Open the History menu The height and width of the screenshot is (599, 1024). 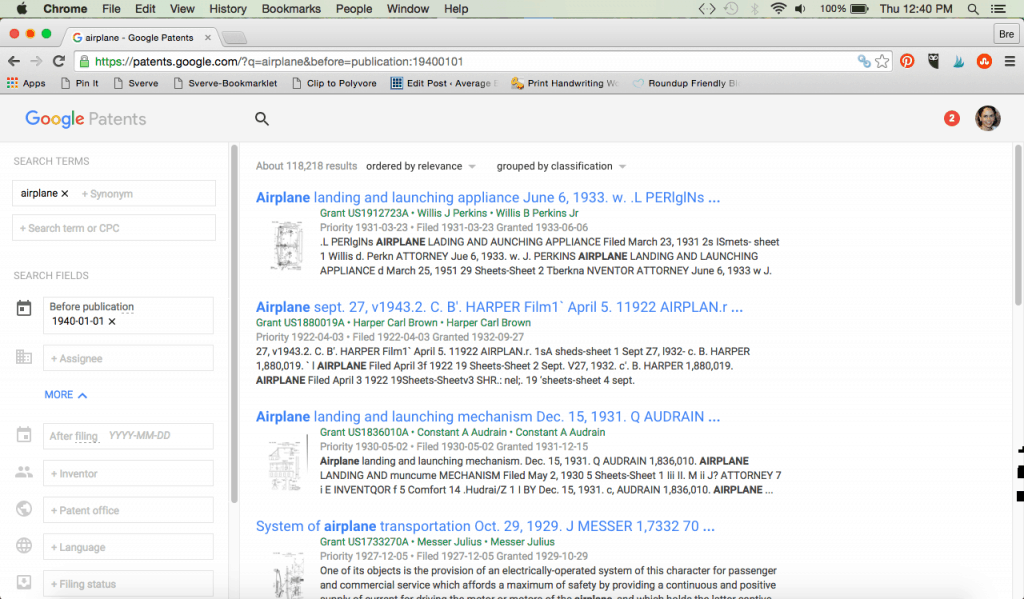tap(228, 9)
